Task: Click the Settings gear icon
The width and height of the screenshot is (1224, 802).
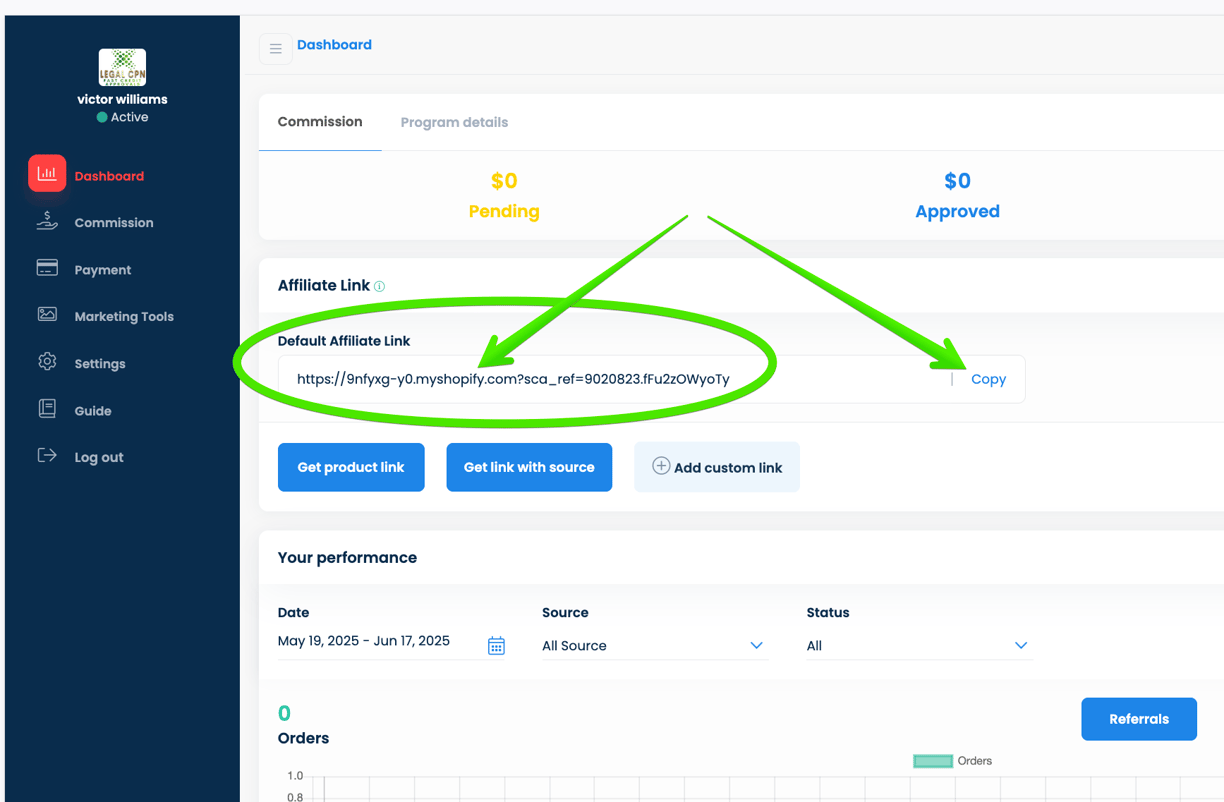Action: click(x=47, y=362)
